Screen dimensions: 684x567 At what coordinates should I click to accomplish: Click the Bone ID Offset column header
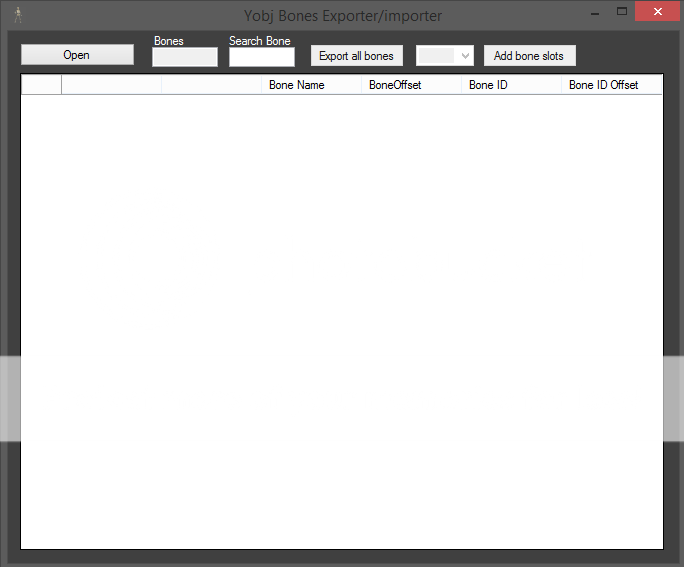tap(611, 85)
